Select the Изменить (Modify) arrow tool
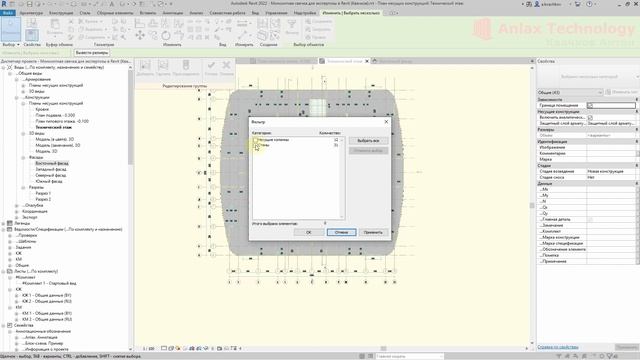This screenshot has width=640, height=360. tap(11, 29)
